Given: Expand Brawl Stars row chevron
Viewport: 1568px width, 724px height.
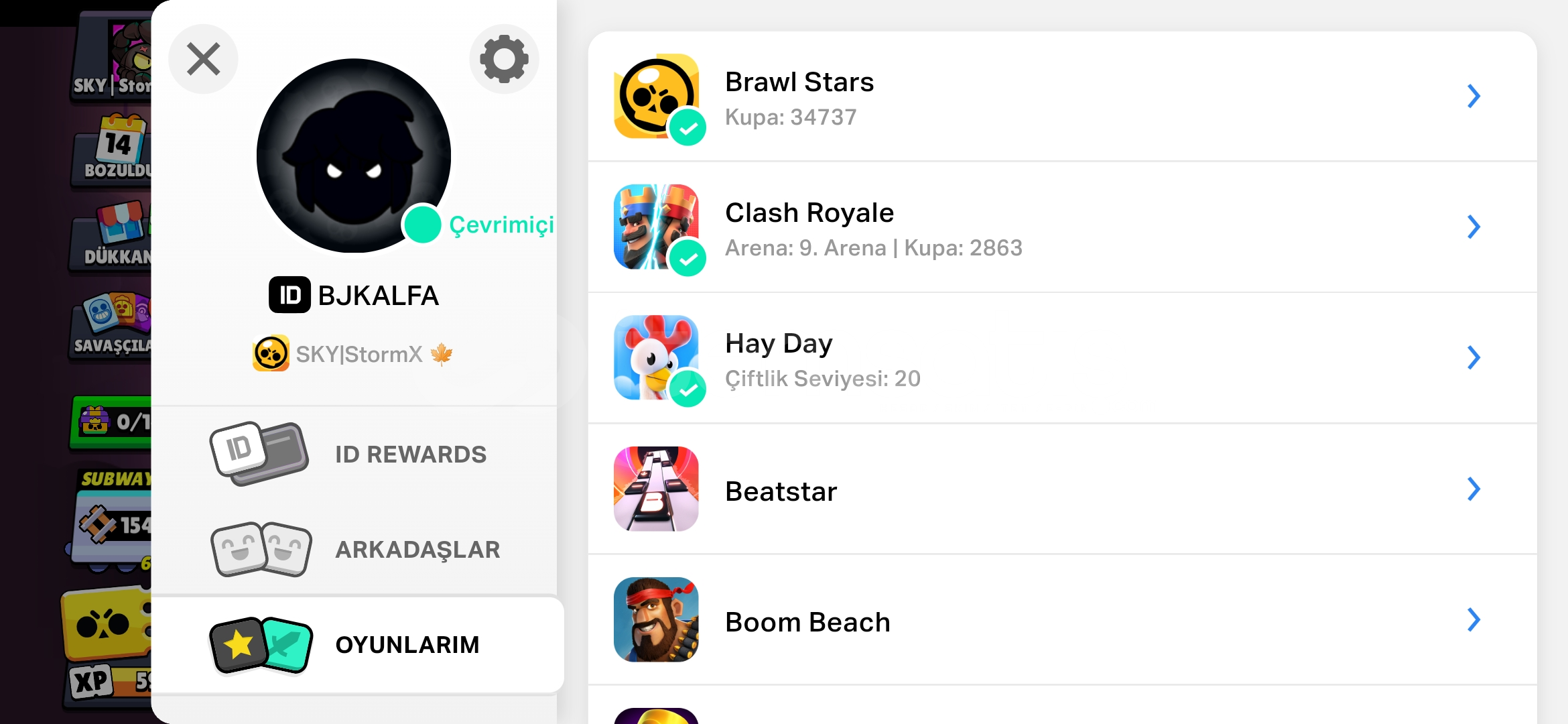Looking at the screenshot, I should coord(1474,96).
